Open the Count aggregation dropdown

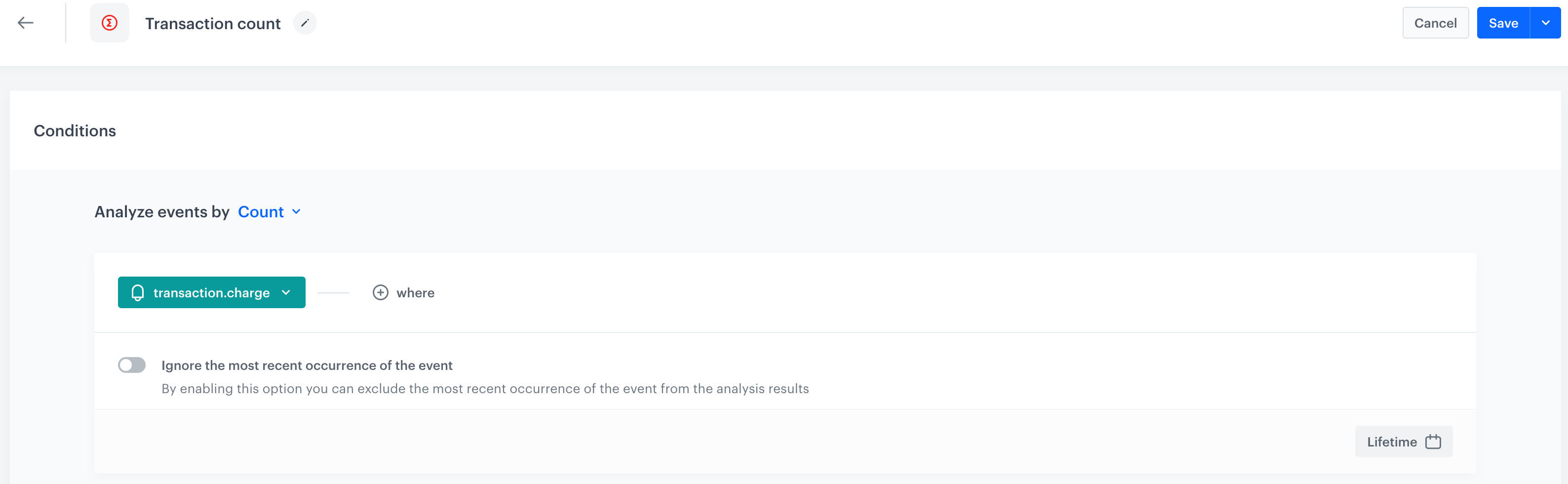click(x=261, y=212)
